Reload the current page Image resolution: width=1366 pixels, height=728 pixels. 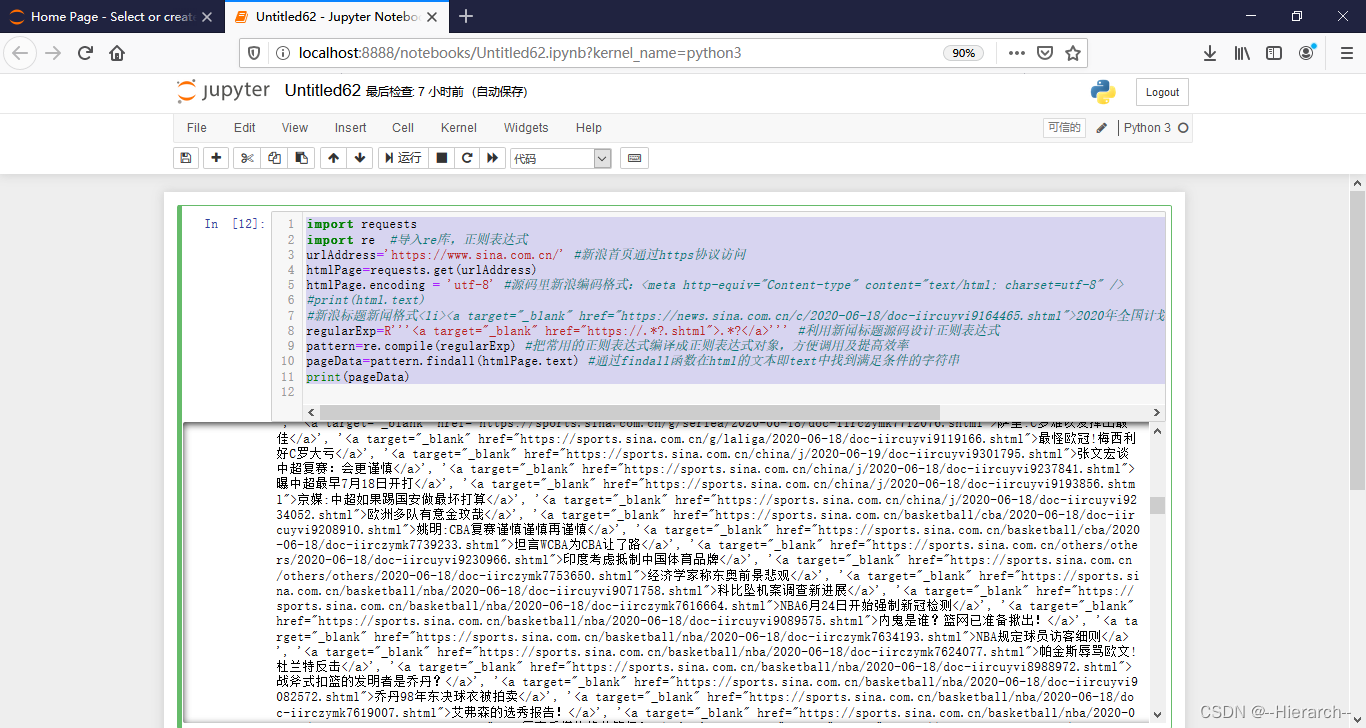tap(85, 53)
